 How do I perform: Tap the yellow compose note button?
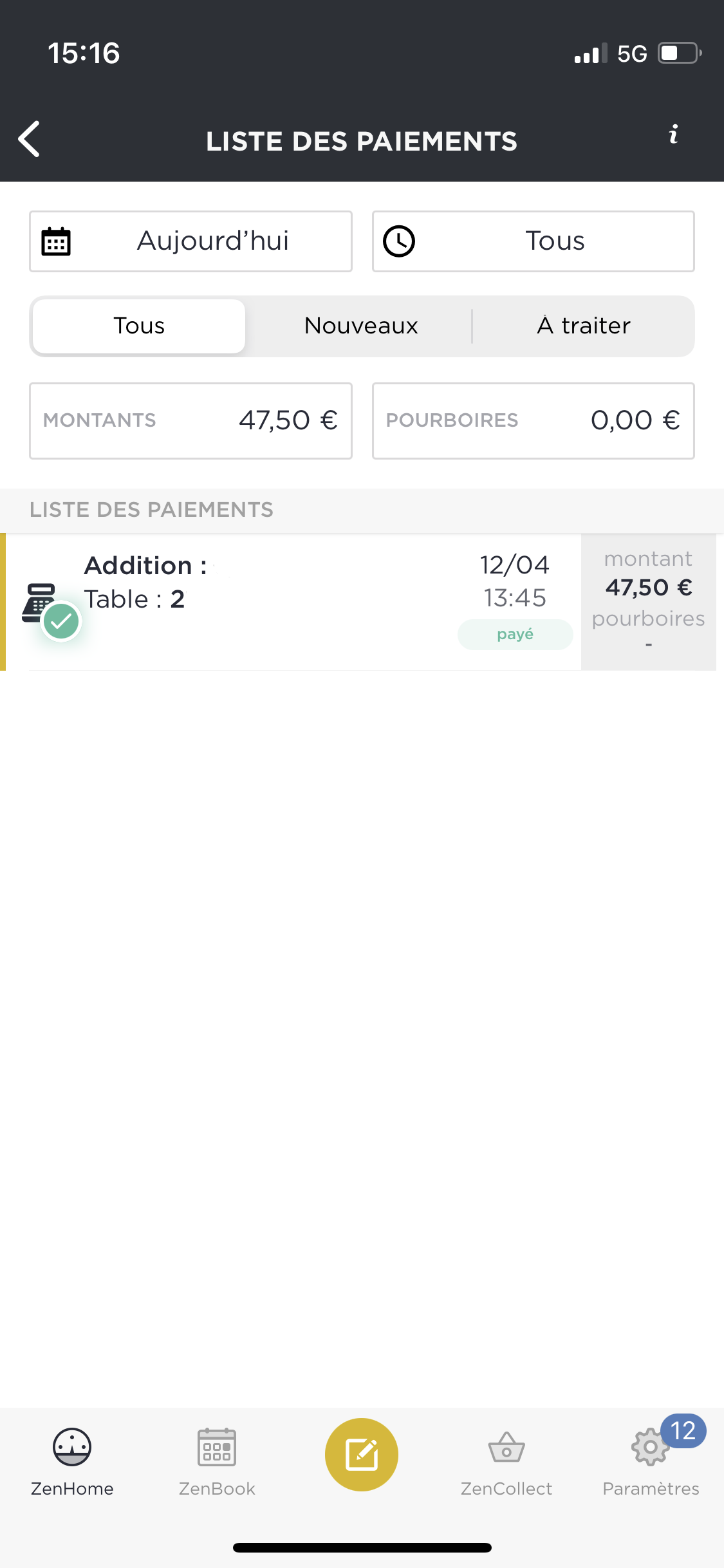pos(362,1454)
